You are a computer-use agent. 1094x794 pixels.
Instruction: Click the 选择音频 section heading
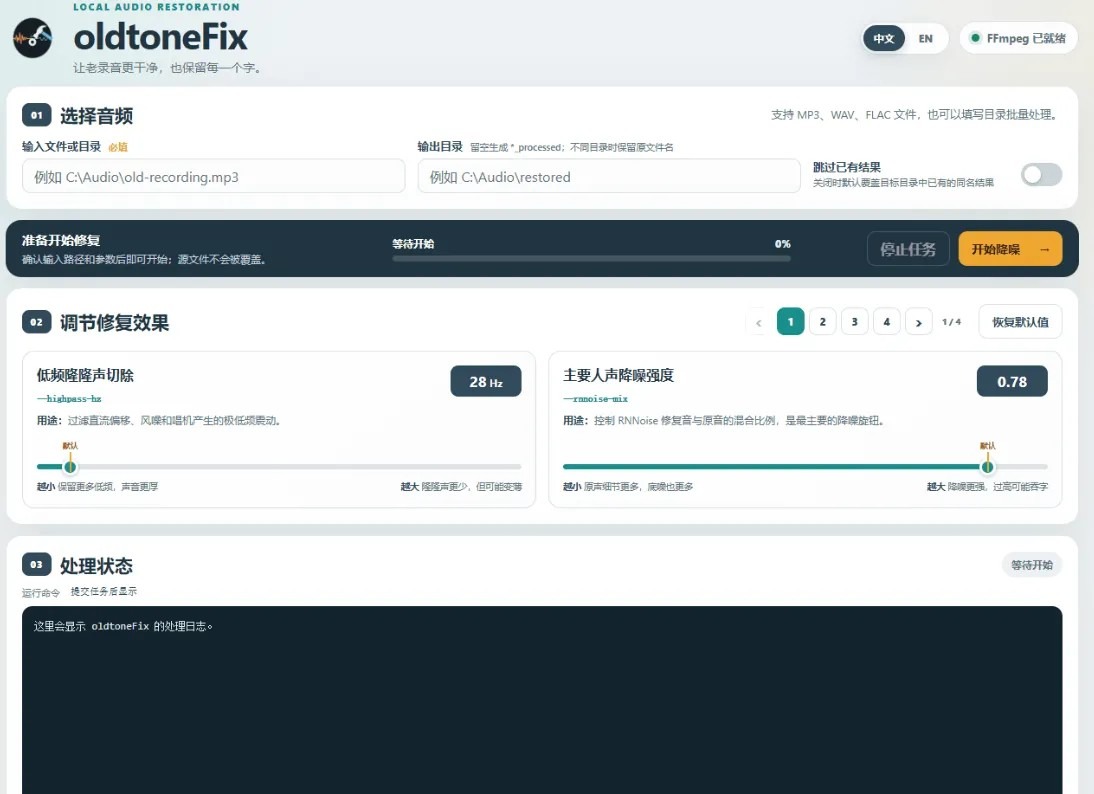tap(96, 116)
